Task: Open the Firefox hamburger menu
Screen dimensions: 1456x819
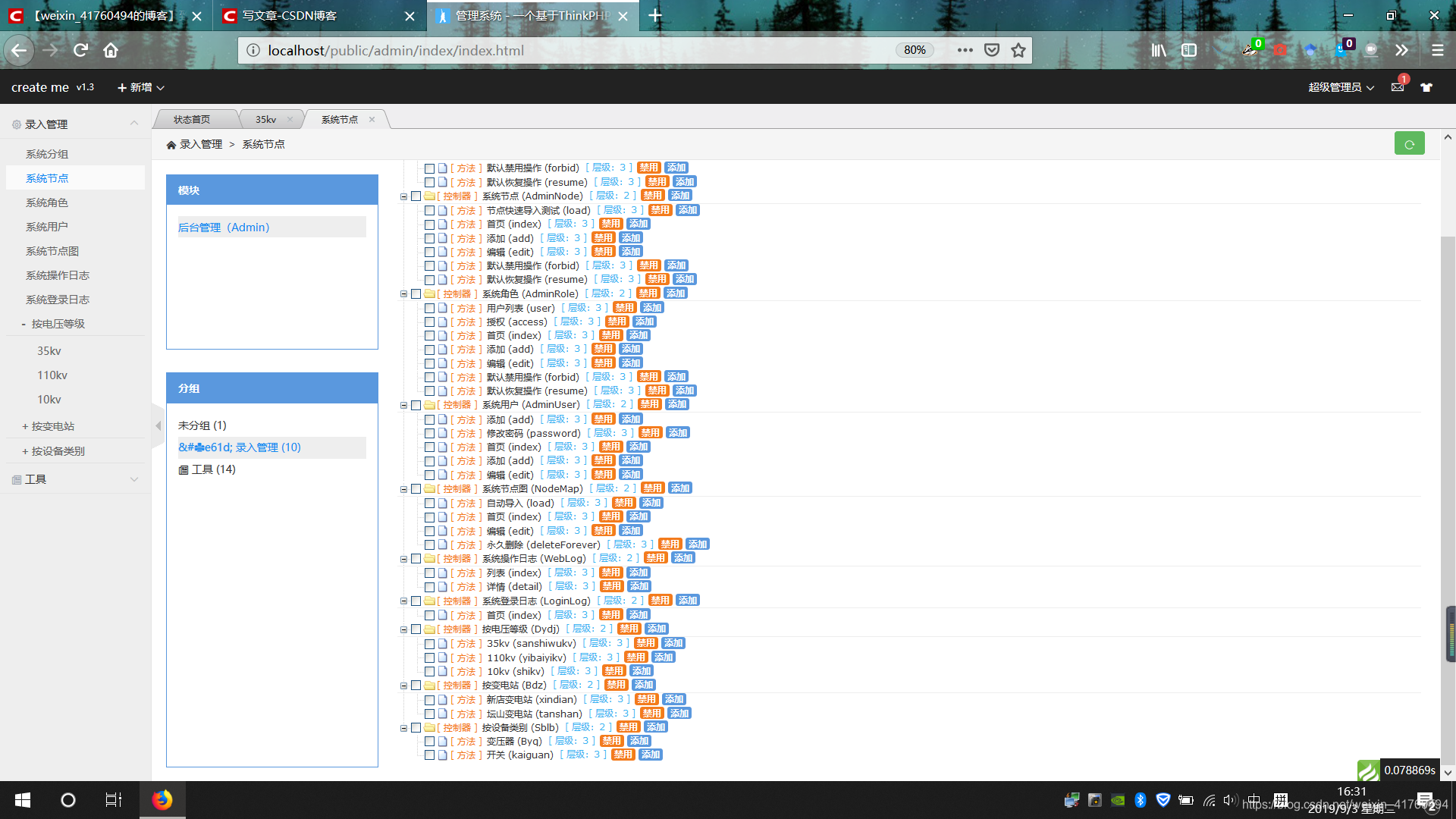Action: pos(1437,50)
